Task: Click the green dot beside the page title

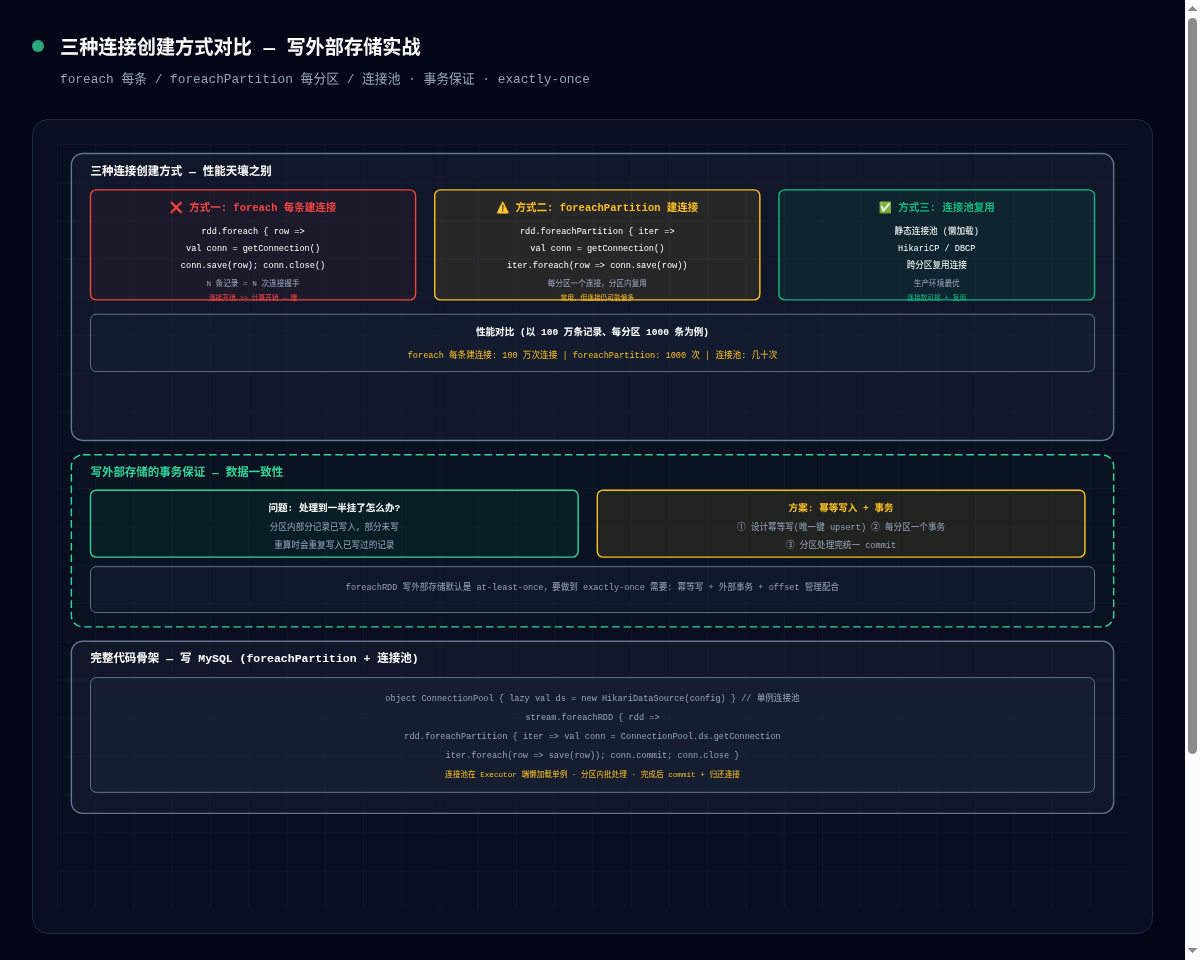Action: tap(38, 46)
